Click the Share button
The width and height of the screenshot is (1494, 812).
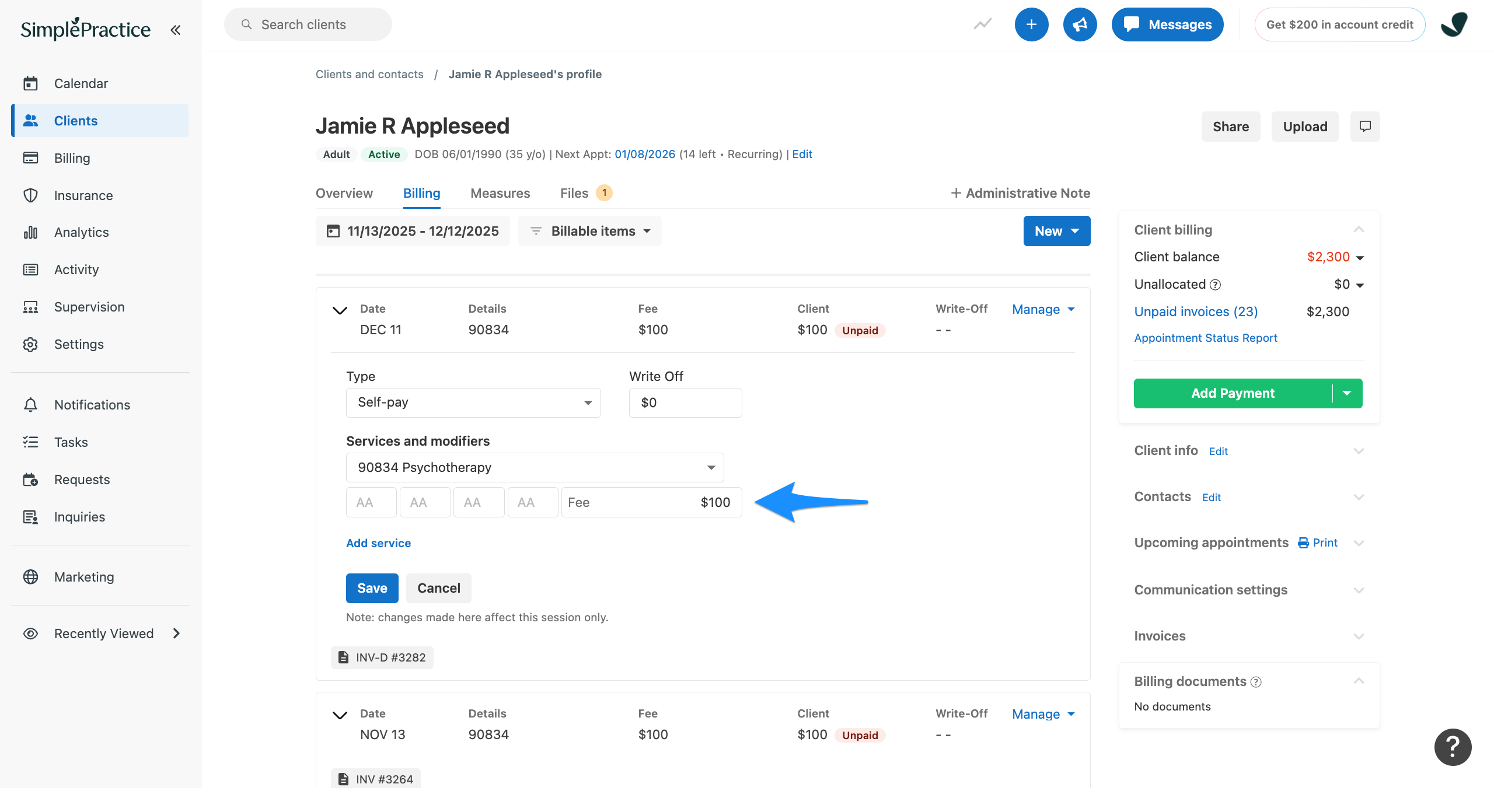point(1231,127)
